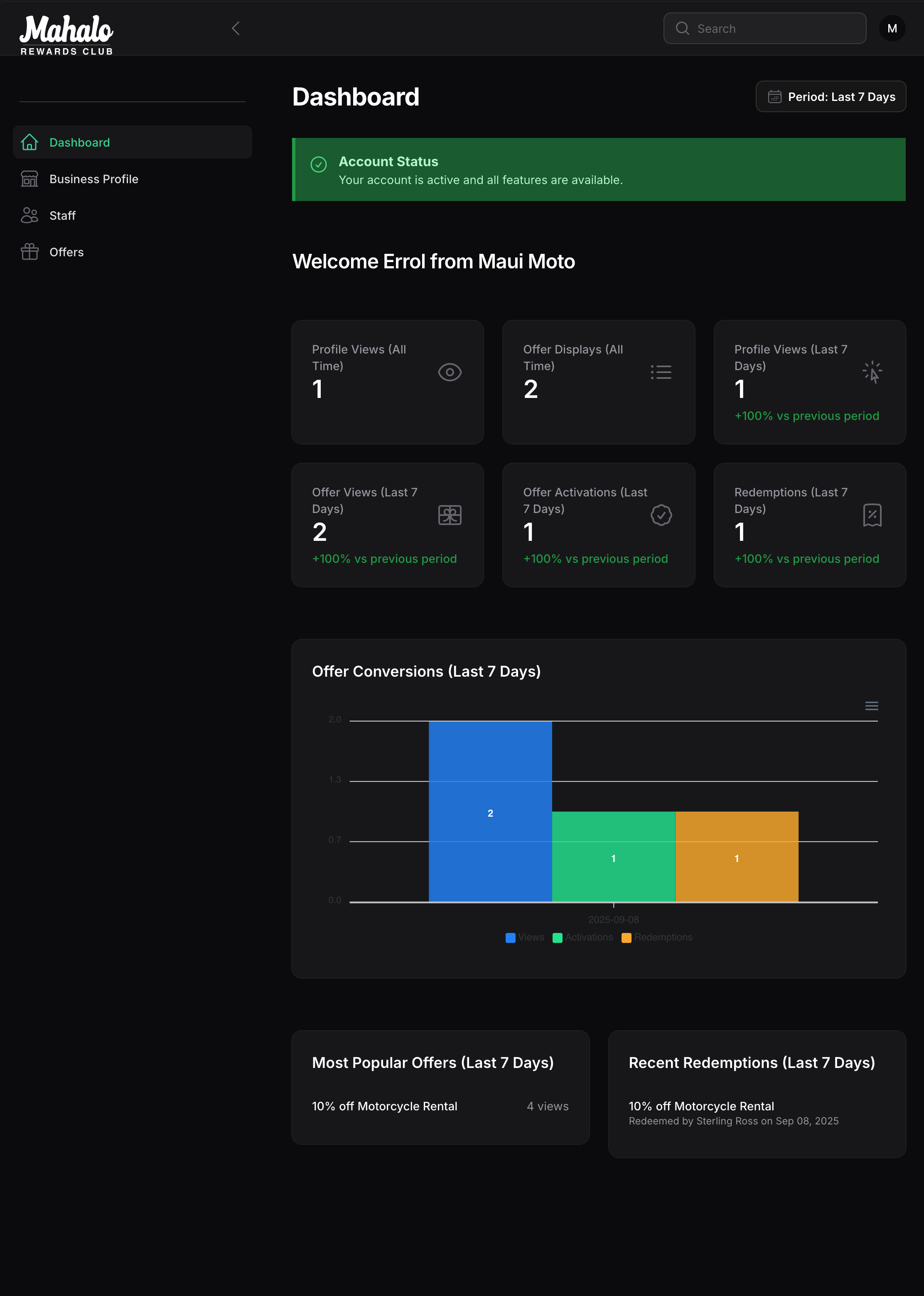Viewport: 924px width, 1296px height.
Task: Click the eye icon on Profile Views card
Action: click(450, 372)
